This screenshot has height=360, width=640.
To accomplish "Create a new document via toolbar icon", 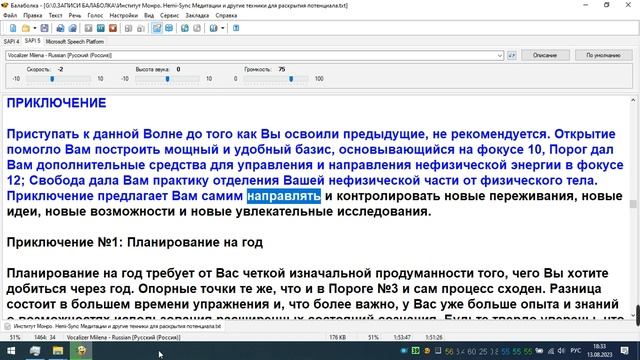I will click(13, 28).
